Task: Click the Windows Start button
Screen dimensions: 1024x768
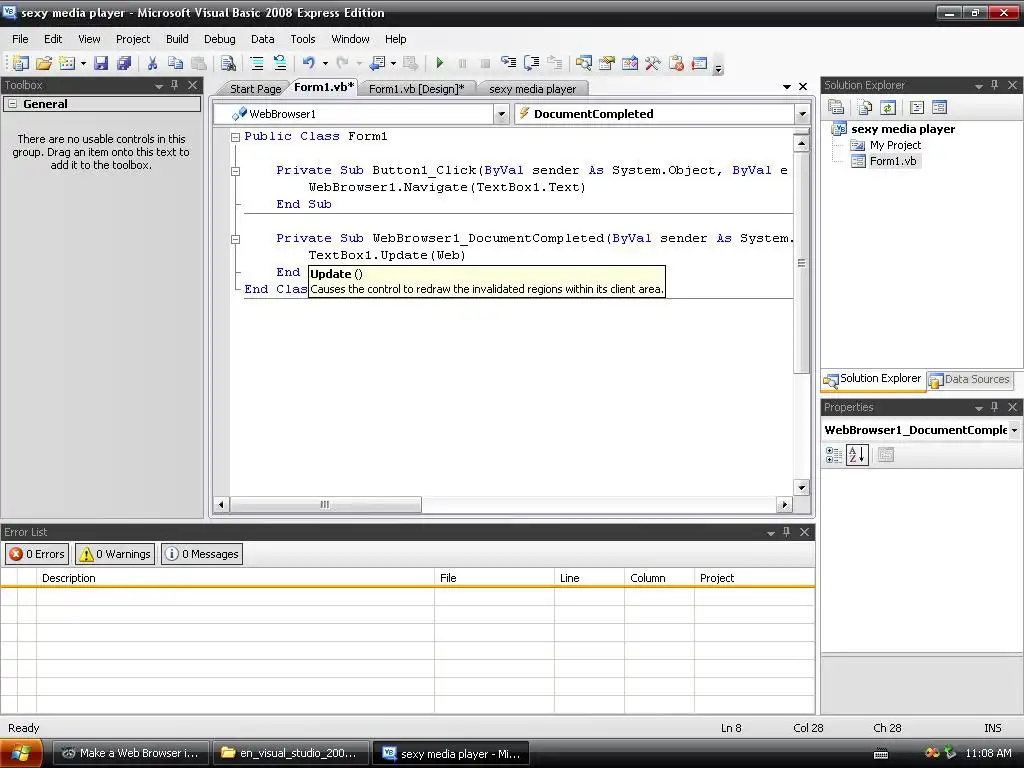Action: click(22, 753)
